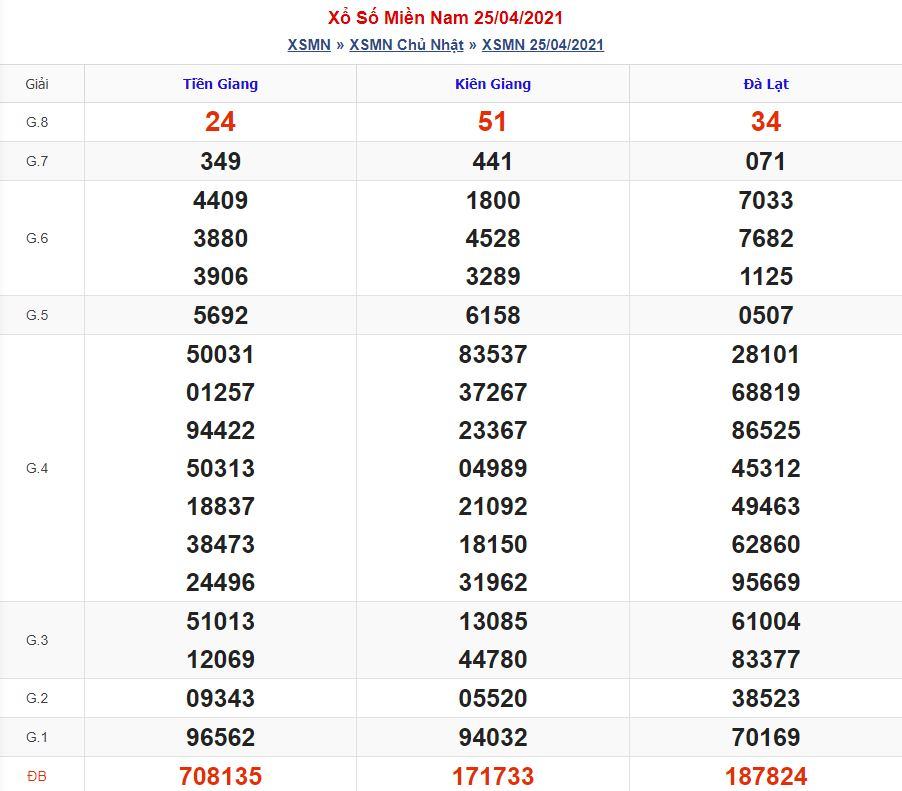Viewport: 902px width, 791px height.
Task: Select the number 01257
Action: (x=220, y=392)
